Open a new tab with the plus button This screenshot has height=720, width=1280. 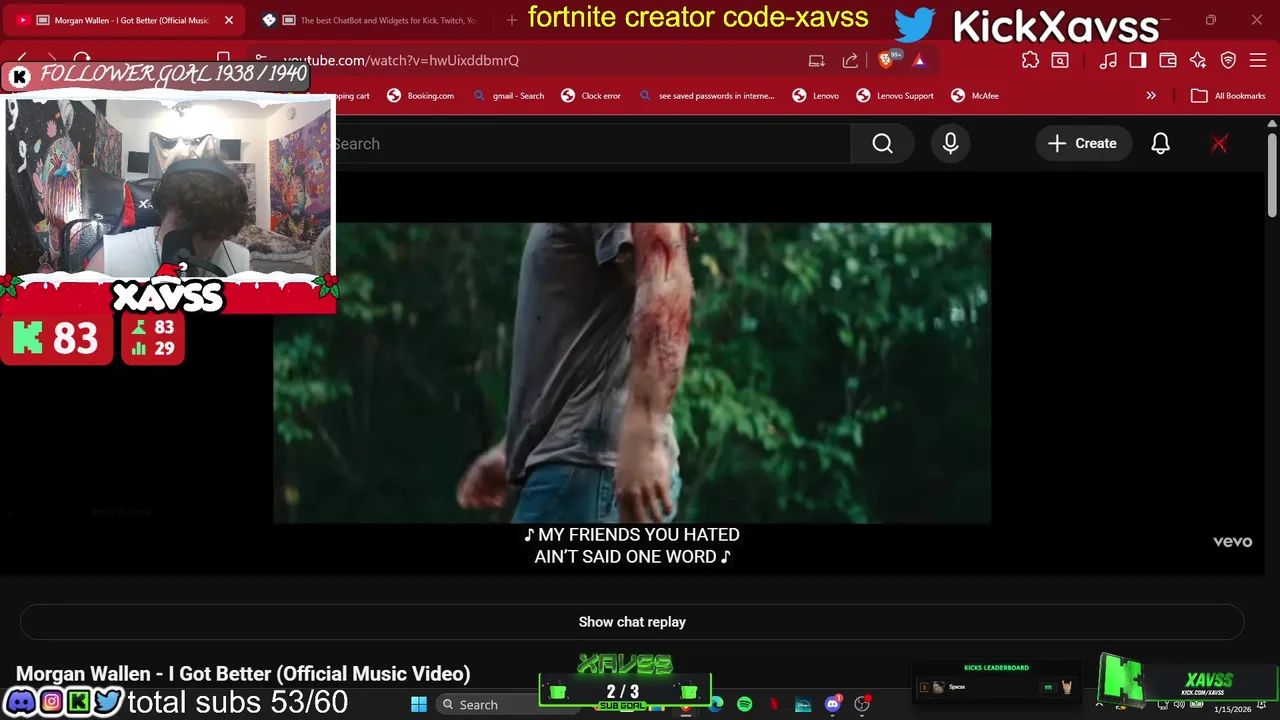tap(511, 20)
